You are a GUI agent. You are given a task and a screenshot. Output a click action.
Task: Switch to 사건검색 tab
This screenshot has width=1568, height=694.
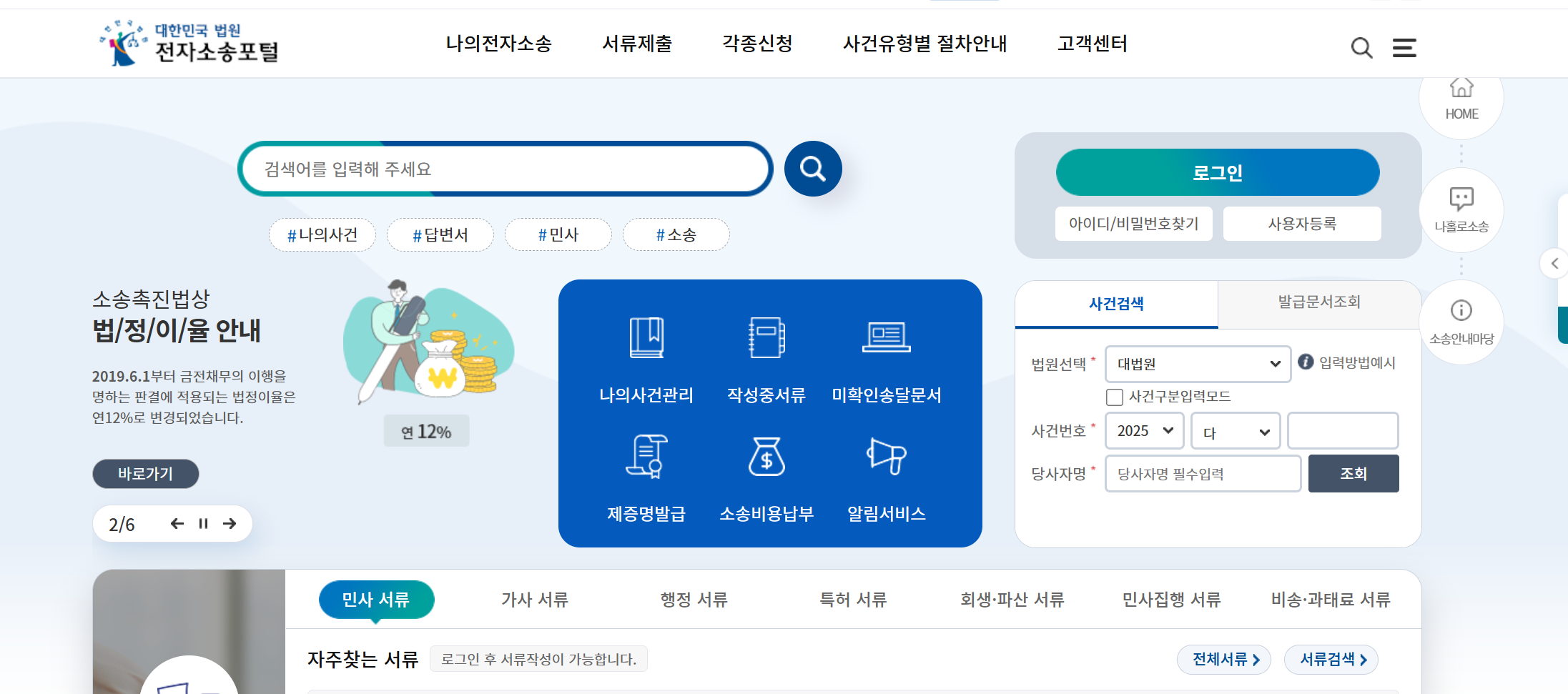[1116, 304]
